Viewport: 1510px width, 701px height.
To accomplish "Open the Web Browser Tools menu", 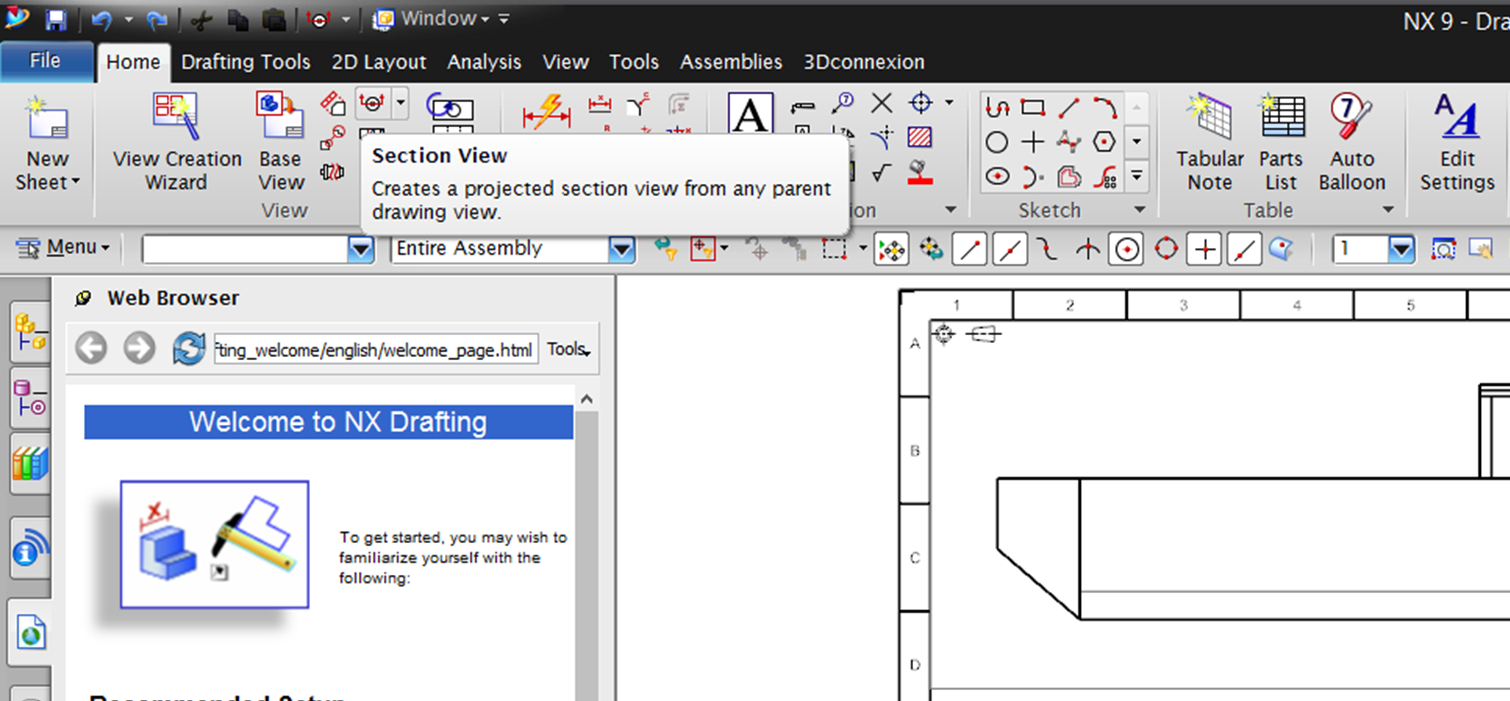I will (x=568, y=349).
